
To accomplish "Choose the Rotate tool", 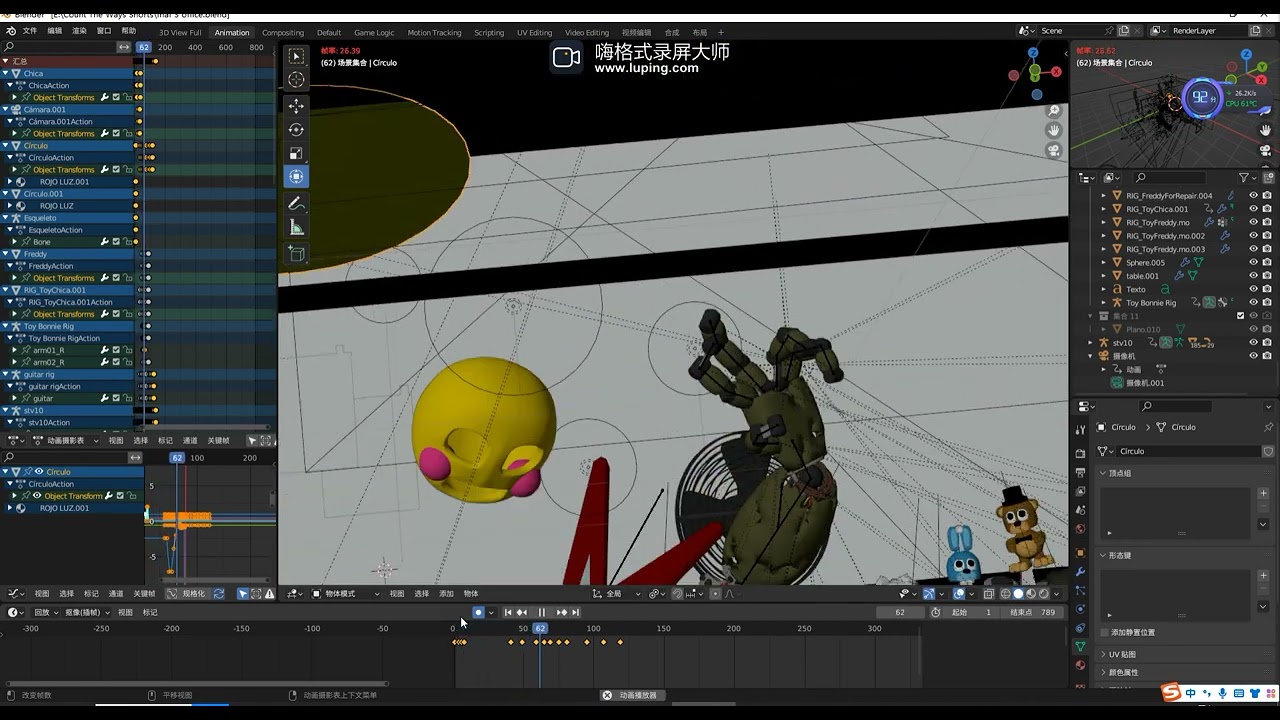I will pos(296,129).
